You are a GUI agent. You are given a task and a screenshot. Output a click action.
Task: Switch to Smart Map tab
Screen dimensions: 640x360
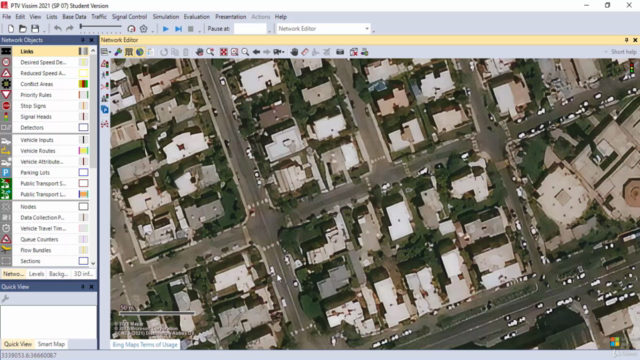(51, 344)
